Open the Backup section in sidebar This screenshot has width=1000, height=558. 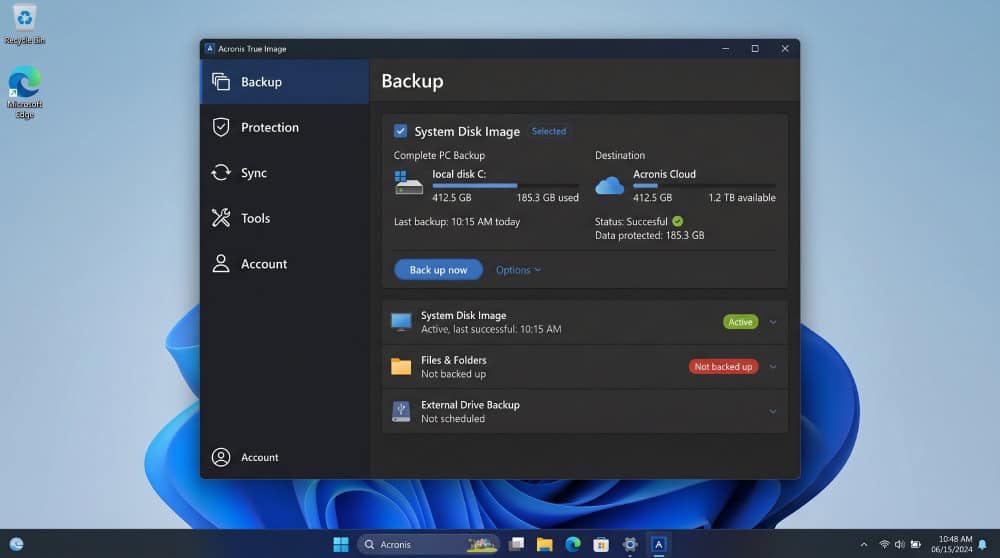tap(284, 82)
